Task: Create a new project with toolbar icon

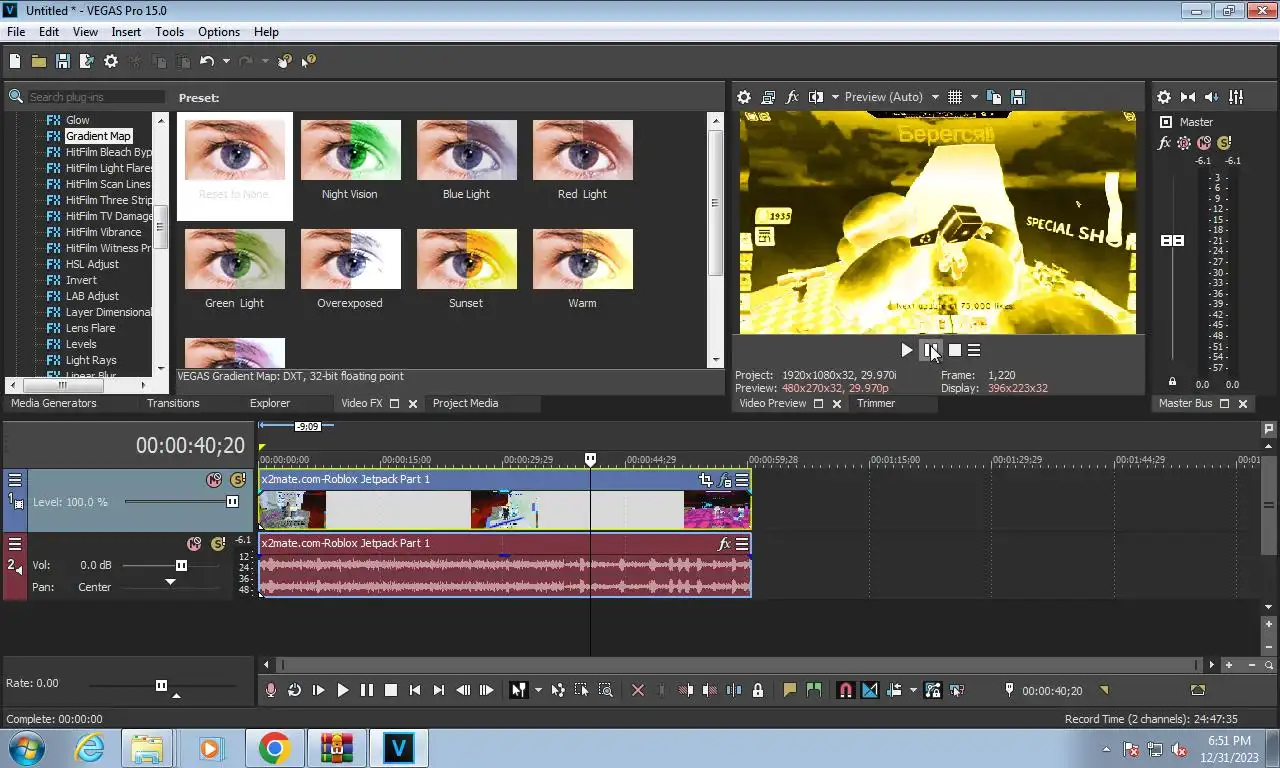Action: click(14, 61)
